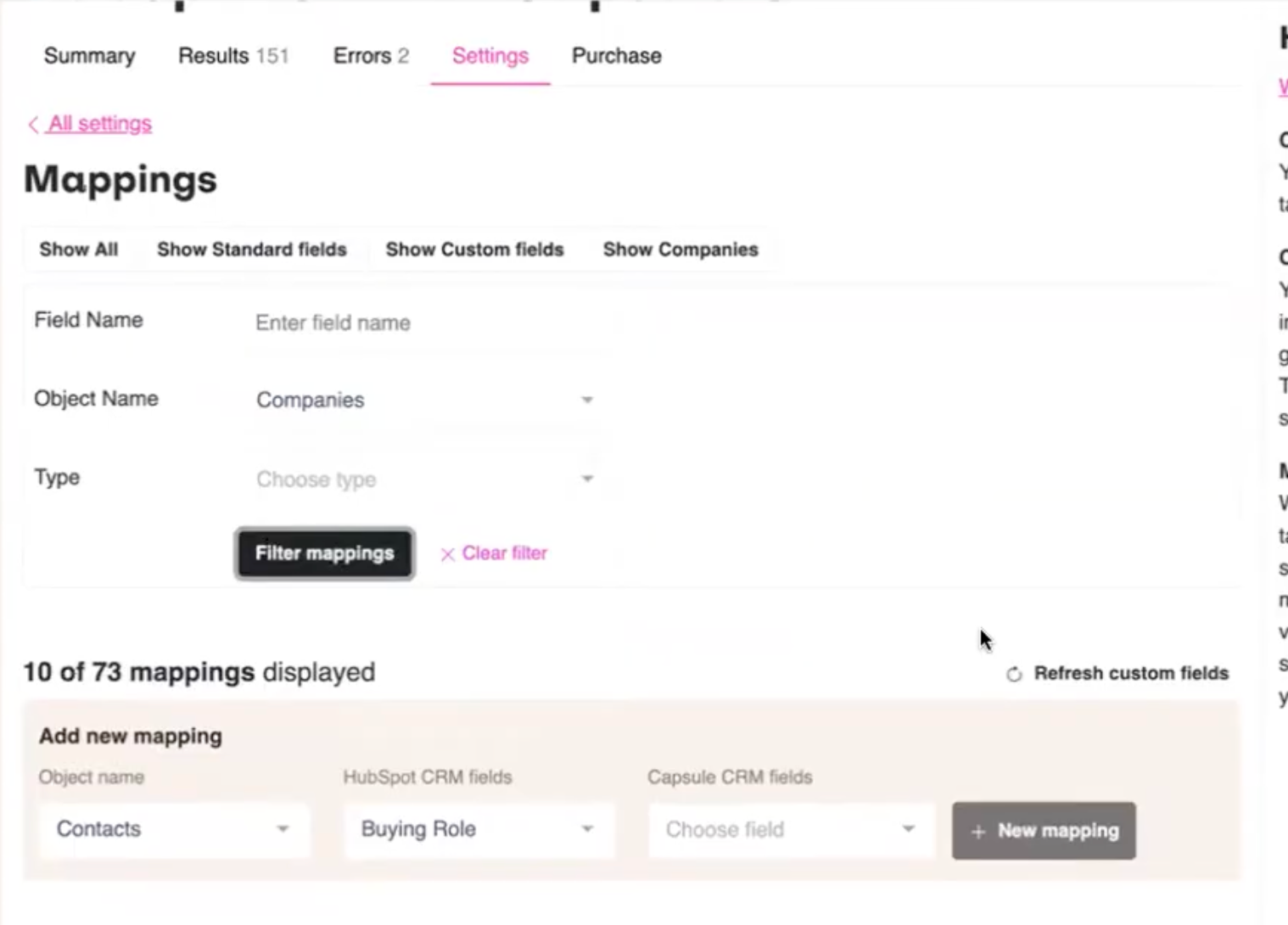Open the Capsule CRM Choose field dropdown
Viewport: 1288px width, 925px height.
click(791, 830)
